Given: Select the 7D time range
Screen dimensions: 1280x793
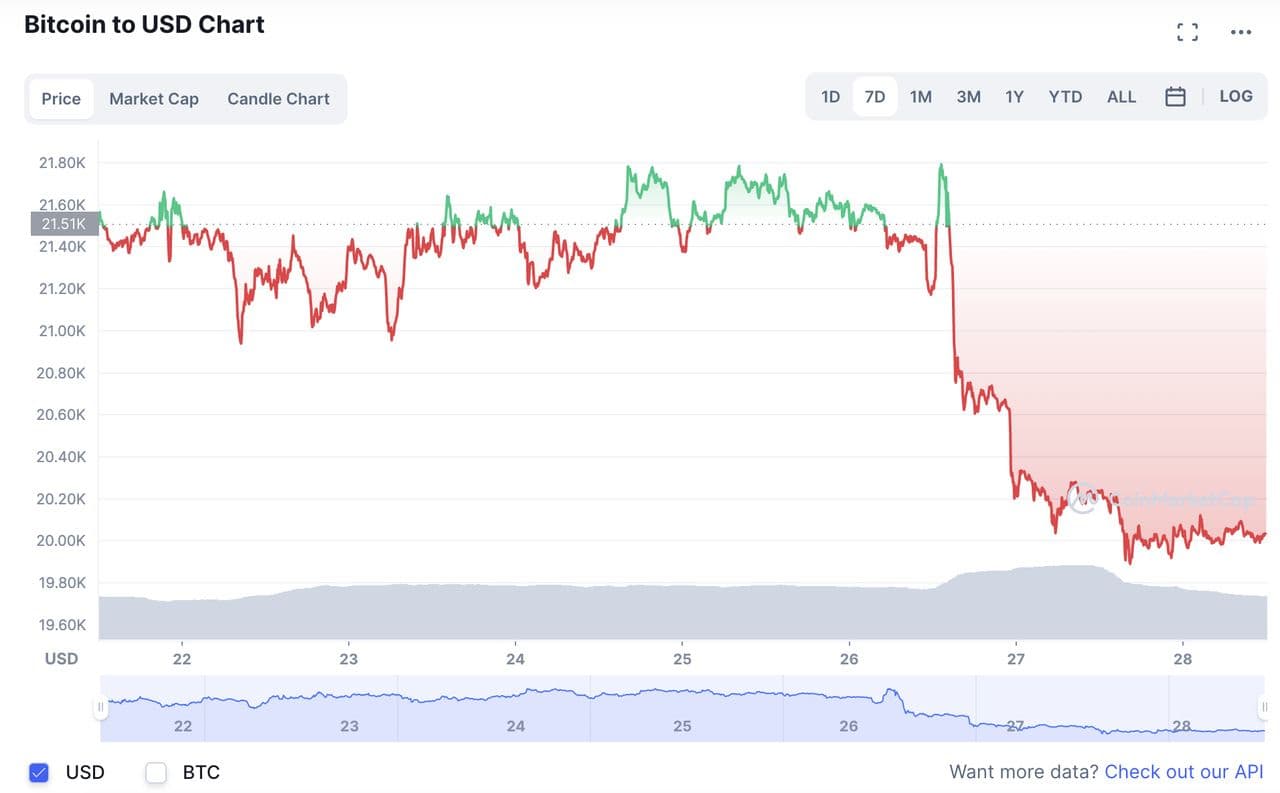Looking at the screenshot, I should (875, 97).
